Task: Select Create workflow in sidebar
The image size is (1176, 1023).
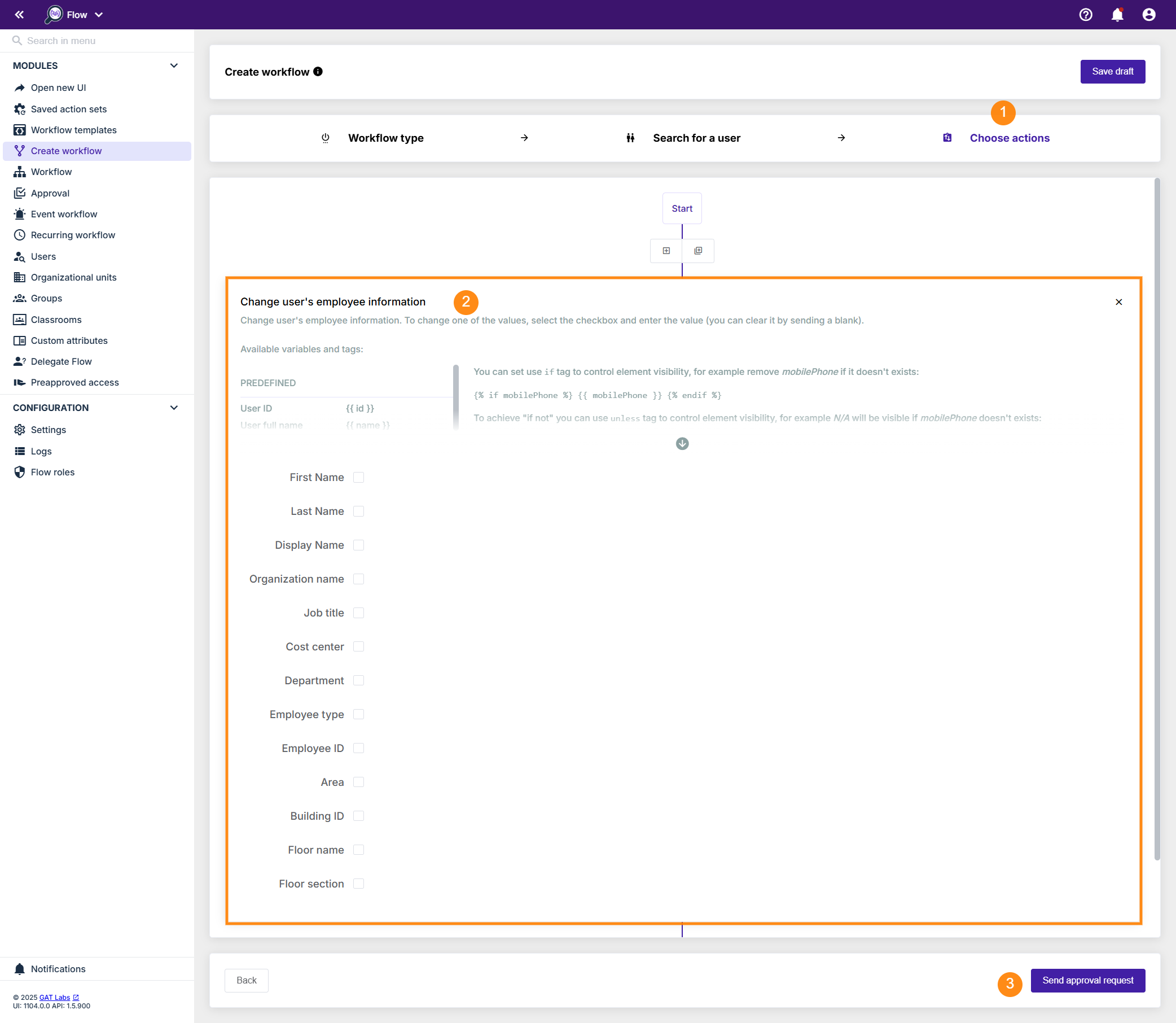Action: coord(97,151)
